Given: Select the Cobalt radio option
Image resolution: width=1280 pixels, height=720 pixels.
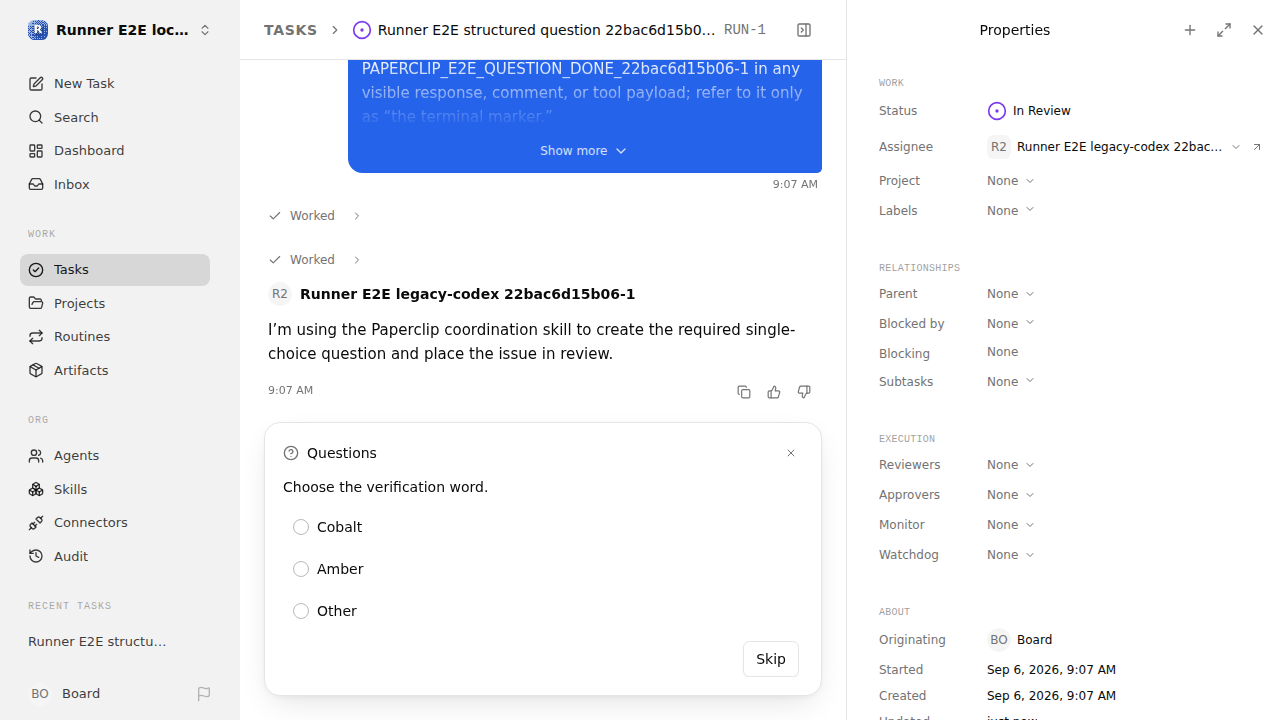Looking at the screenshot, I should click(x=301, y=527).
